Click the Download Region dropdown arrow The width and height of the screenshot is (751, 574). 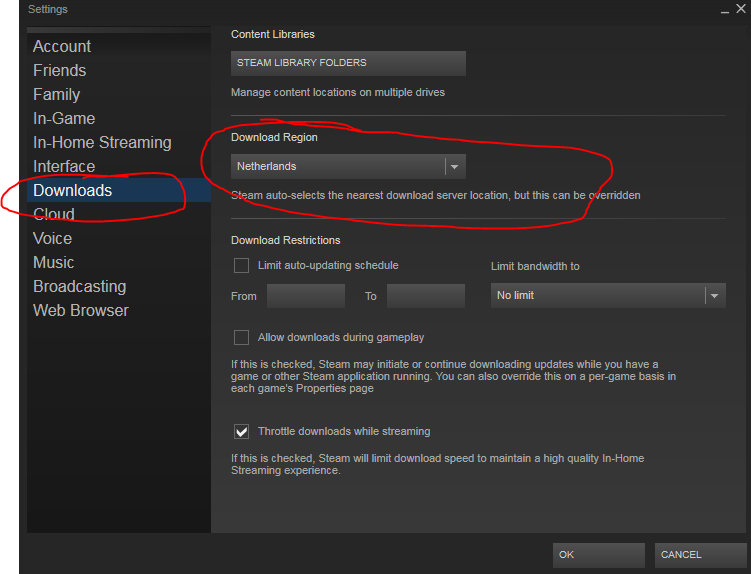455,167
